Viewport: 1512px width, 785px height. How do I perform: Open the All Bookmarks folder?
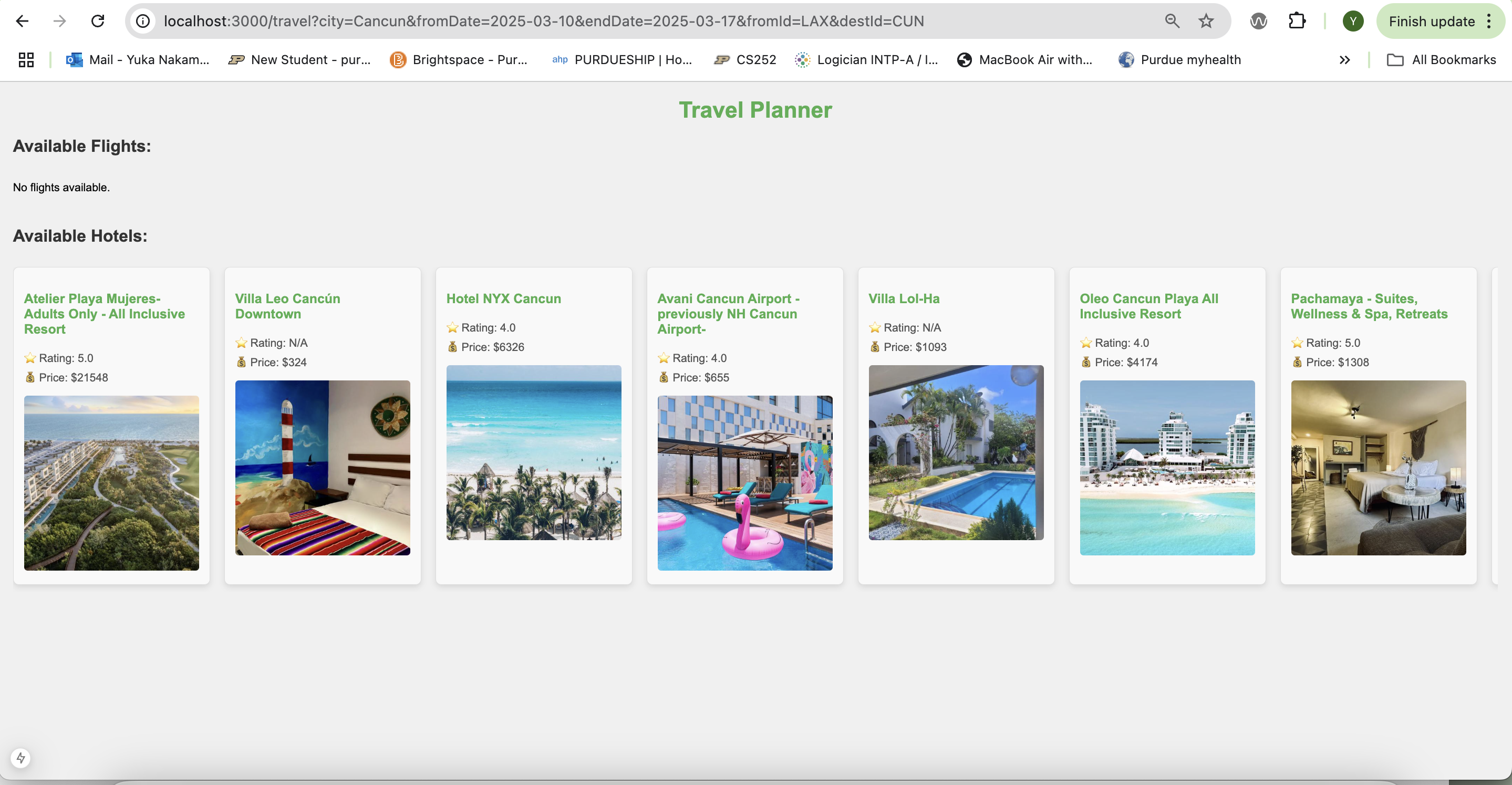[1441, 59]
